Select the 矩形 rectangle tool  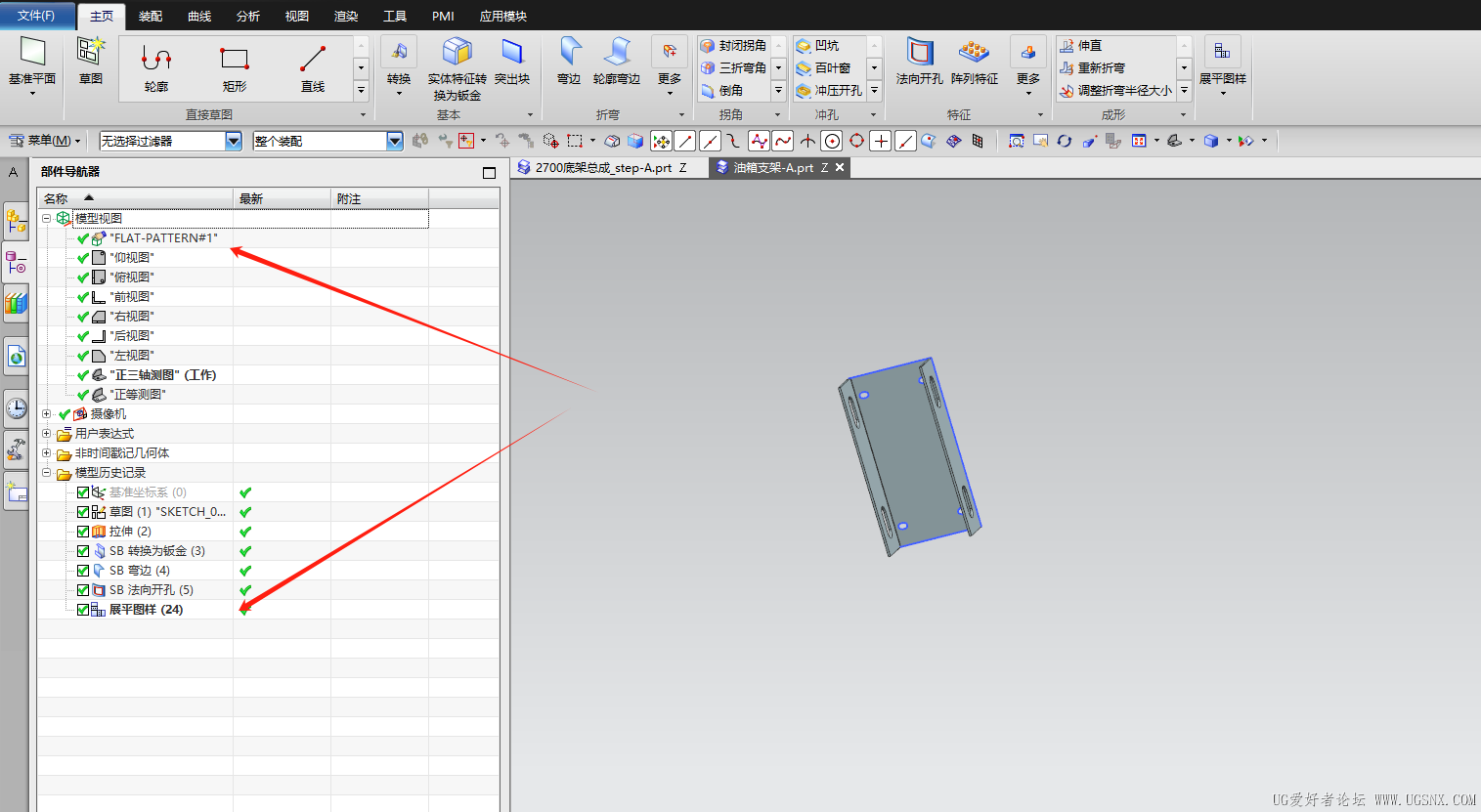[x=235, y=68]
